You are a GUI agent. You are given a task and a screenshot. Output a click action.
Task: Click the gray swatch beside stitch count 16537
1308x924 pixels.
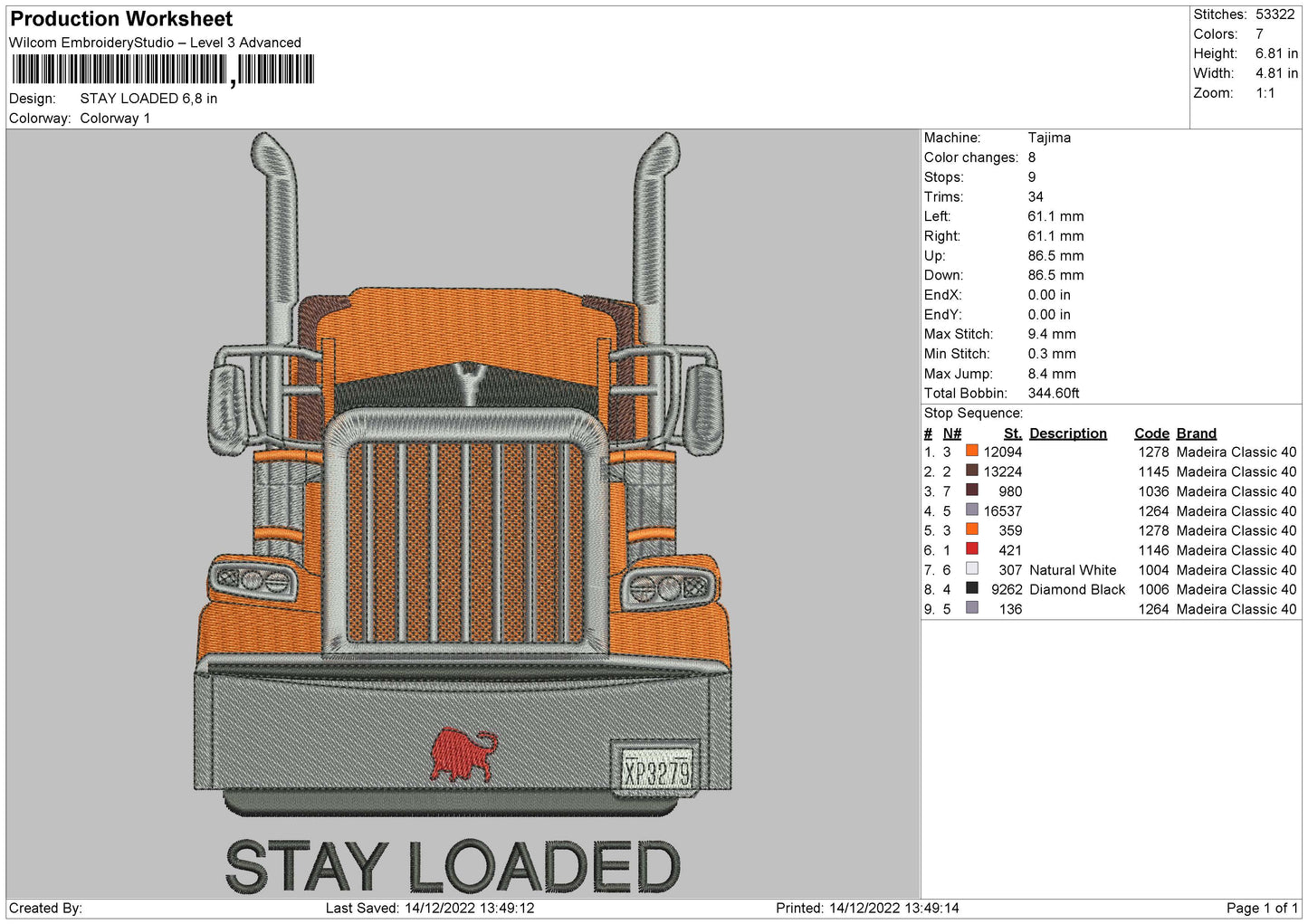pos(971,510)
